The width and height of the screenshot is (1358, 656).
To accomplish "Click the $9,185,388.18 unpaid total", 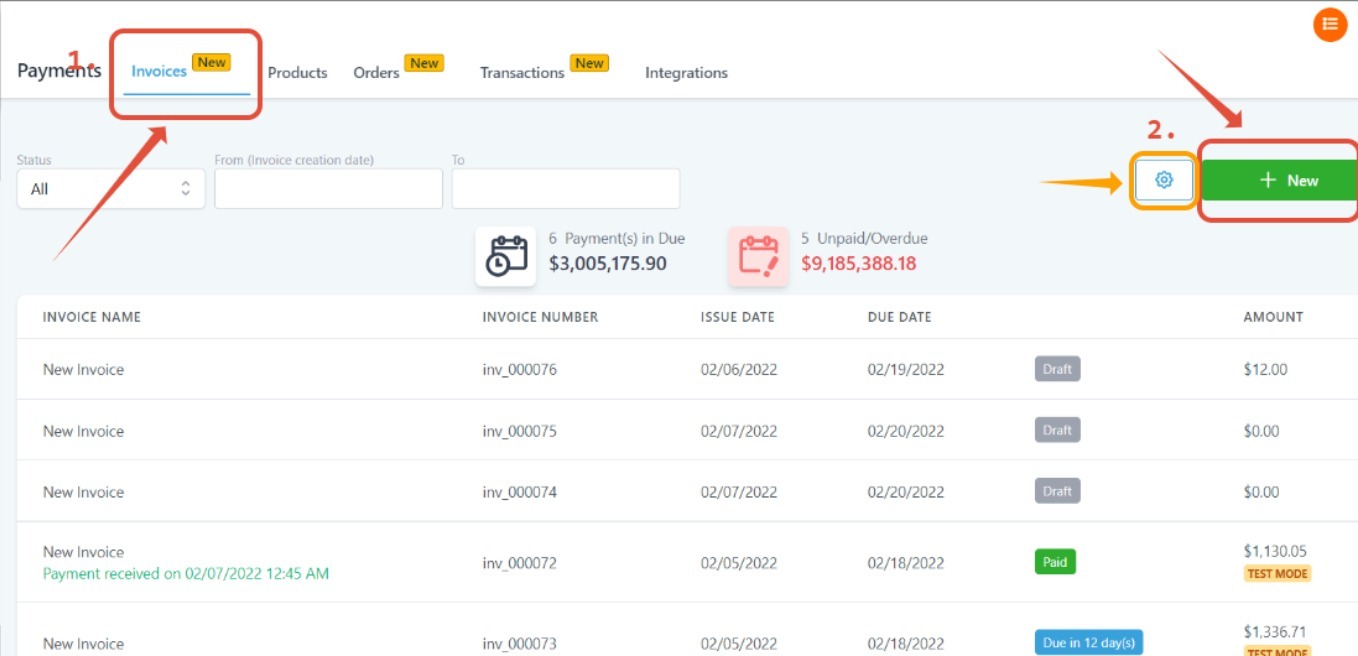I will click(859, 264).
